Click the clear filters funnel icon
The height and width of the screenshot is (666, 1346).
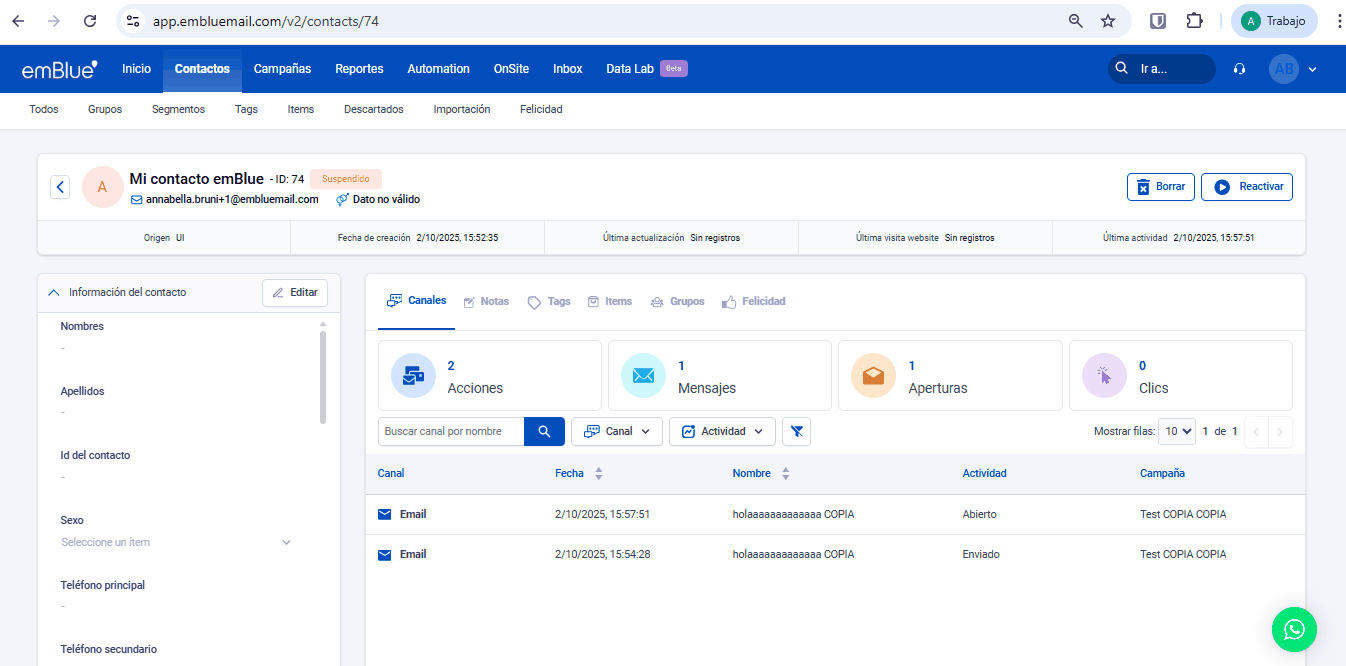tap(796, 431)
